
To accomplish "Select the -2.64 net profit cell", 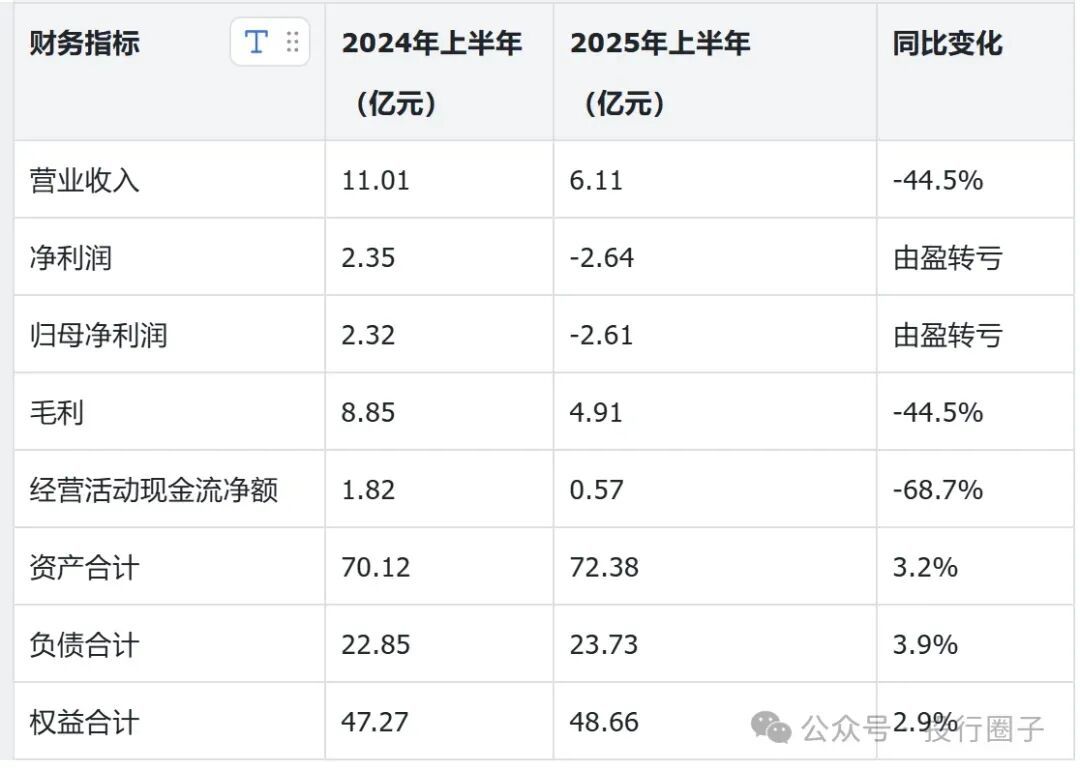I will (602, 258).
